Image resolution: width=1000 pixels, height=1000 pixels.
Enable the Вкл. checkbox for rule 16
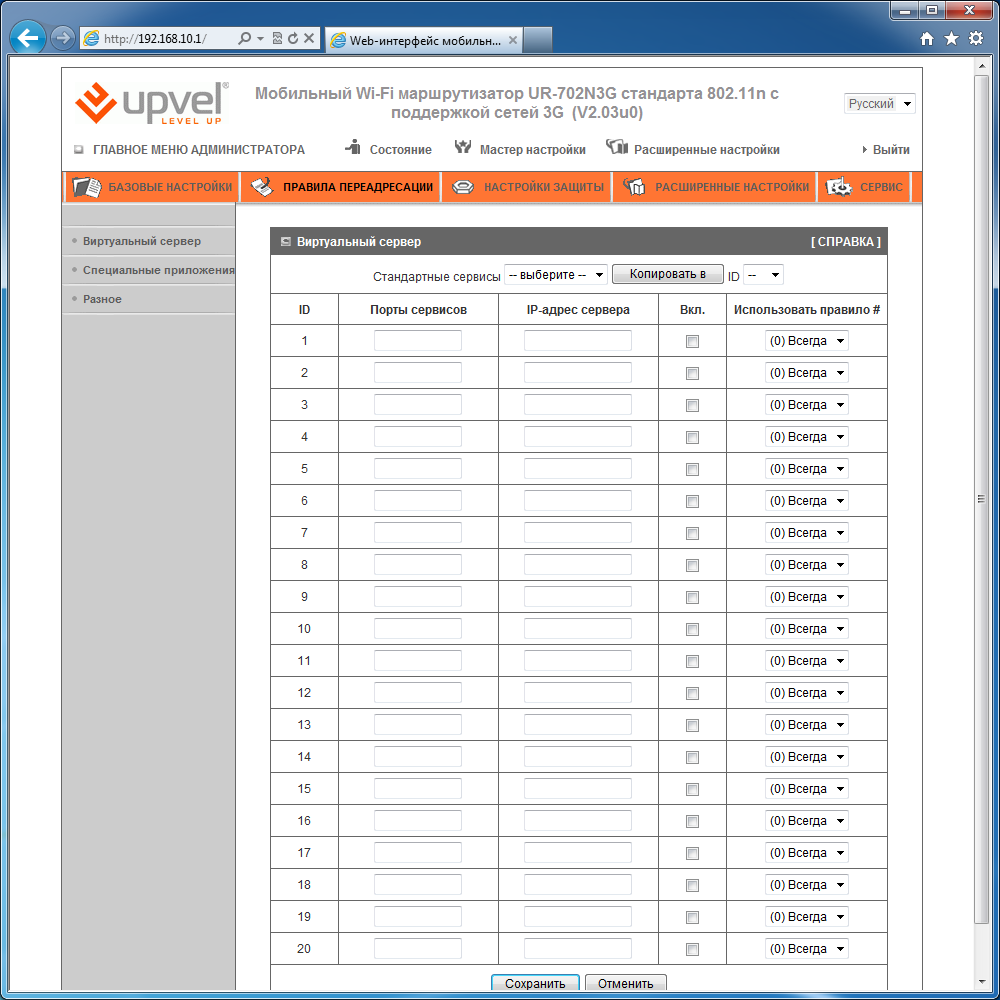tap(692, 821)
